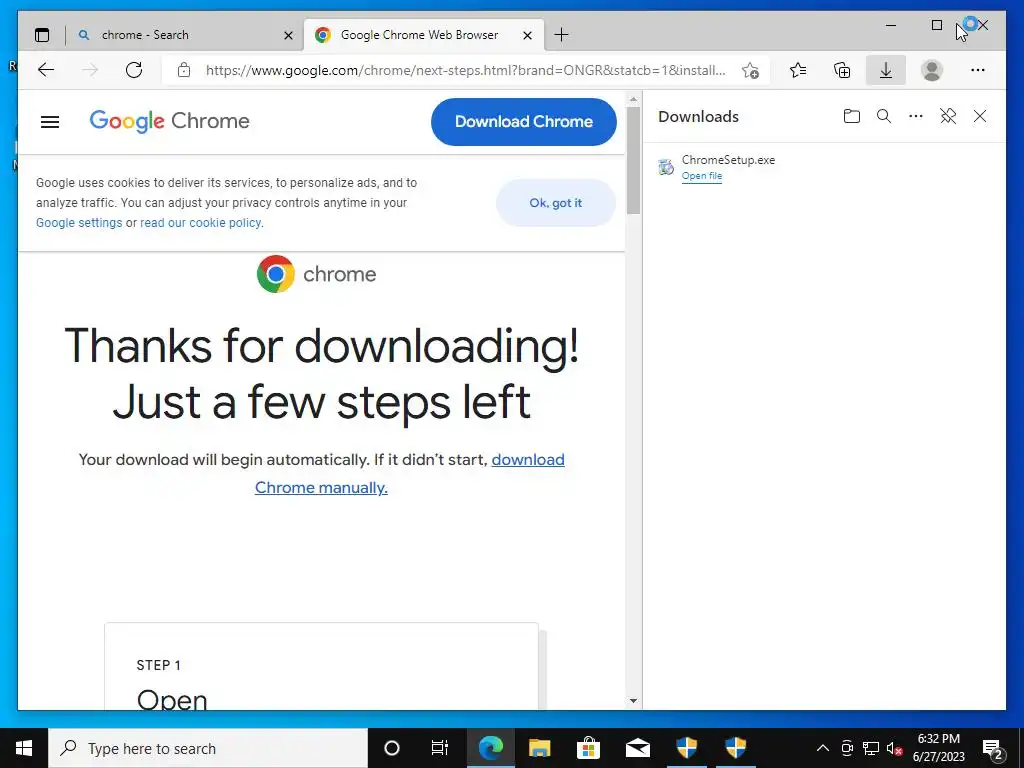Maximize the Edge browser window

[936, 25]
